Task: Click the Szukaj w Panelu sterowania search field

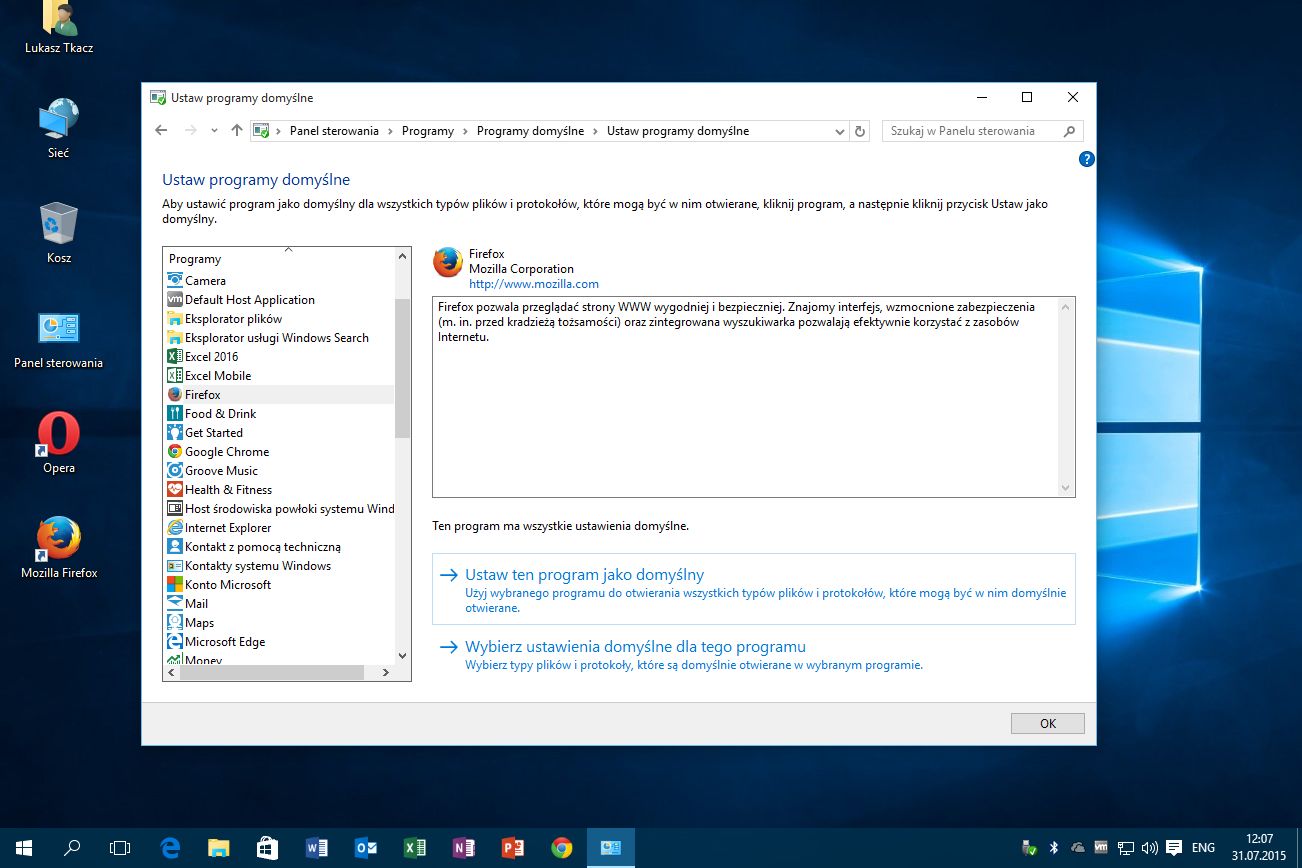Action: pyautogui.click(x=970, y=131)
